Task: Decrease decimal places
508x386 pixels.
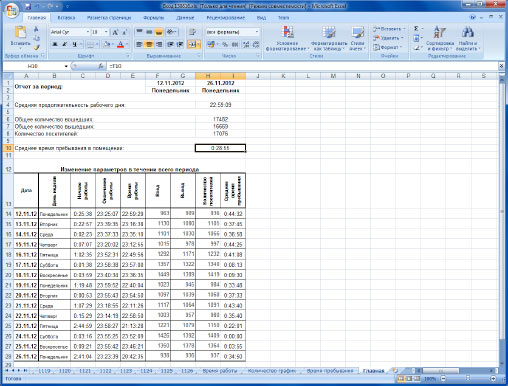Action: (256, 44)
